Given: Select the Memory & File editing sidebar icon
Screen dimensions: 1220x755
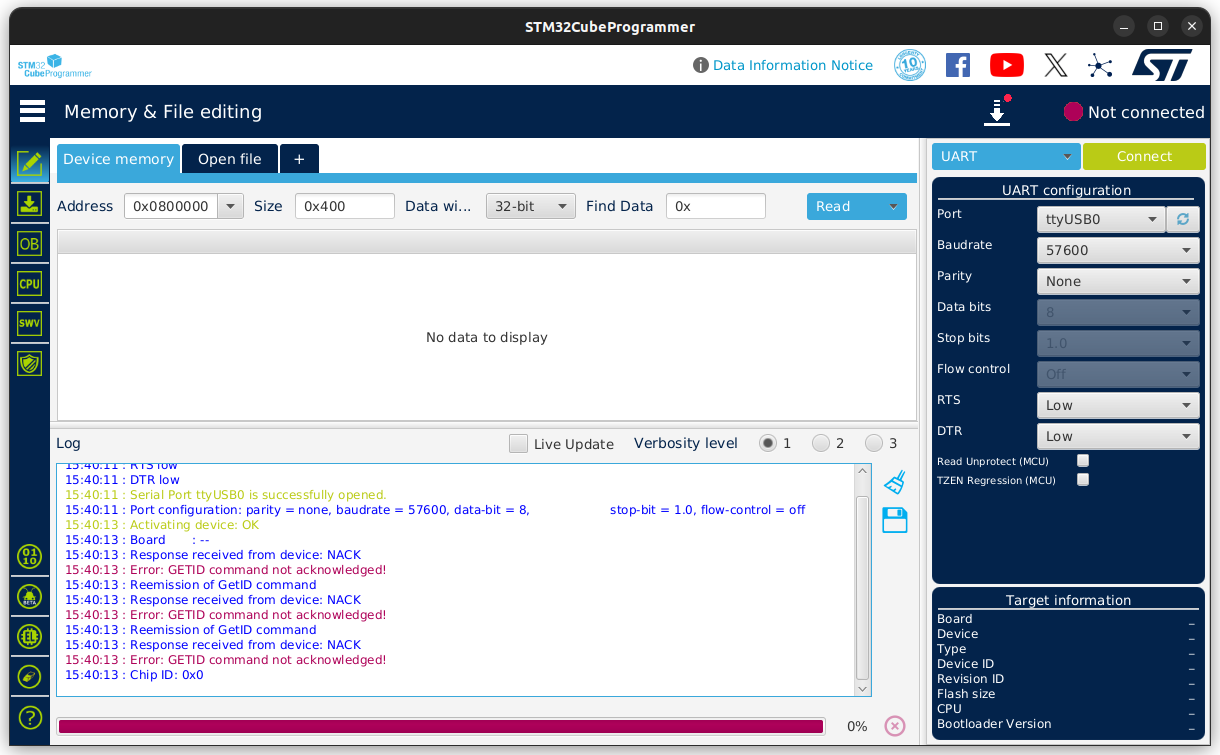Looking at the screenshot, I should [30, 162].
